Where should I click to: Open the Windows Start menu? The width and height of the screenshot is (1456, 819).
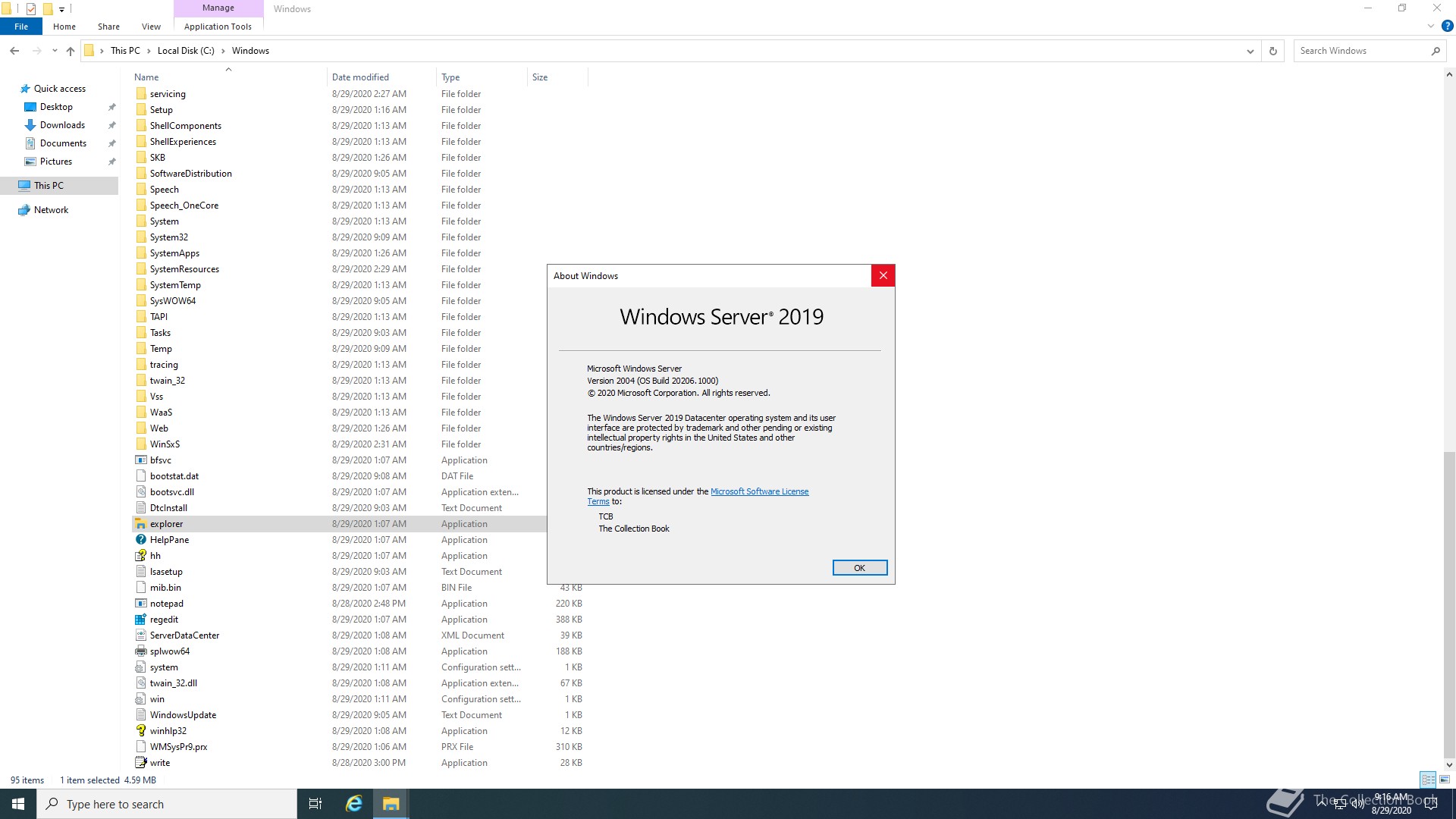tap(18, 804)
